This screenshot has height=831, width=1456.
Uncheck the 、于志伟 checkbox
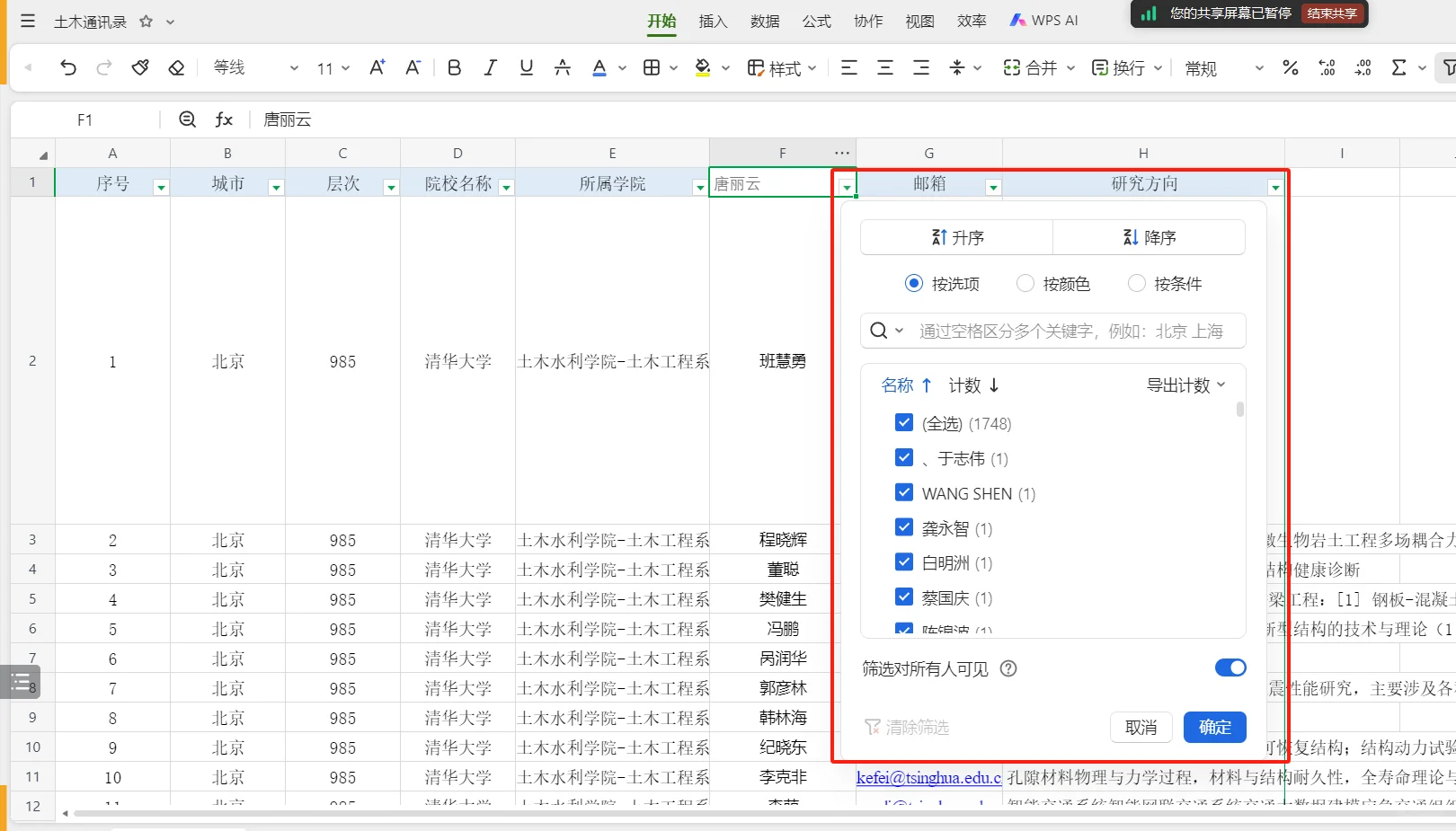pyautogui.click(x=904, y=457)
